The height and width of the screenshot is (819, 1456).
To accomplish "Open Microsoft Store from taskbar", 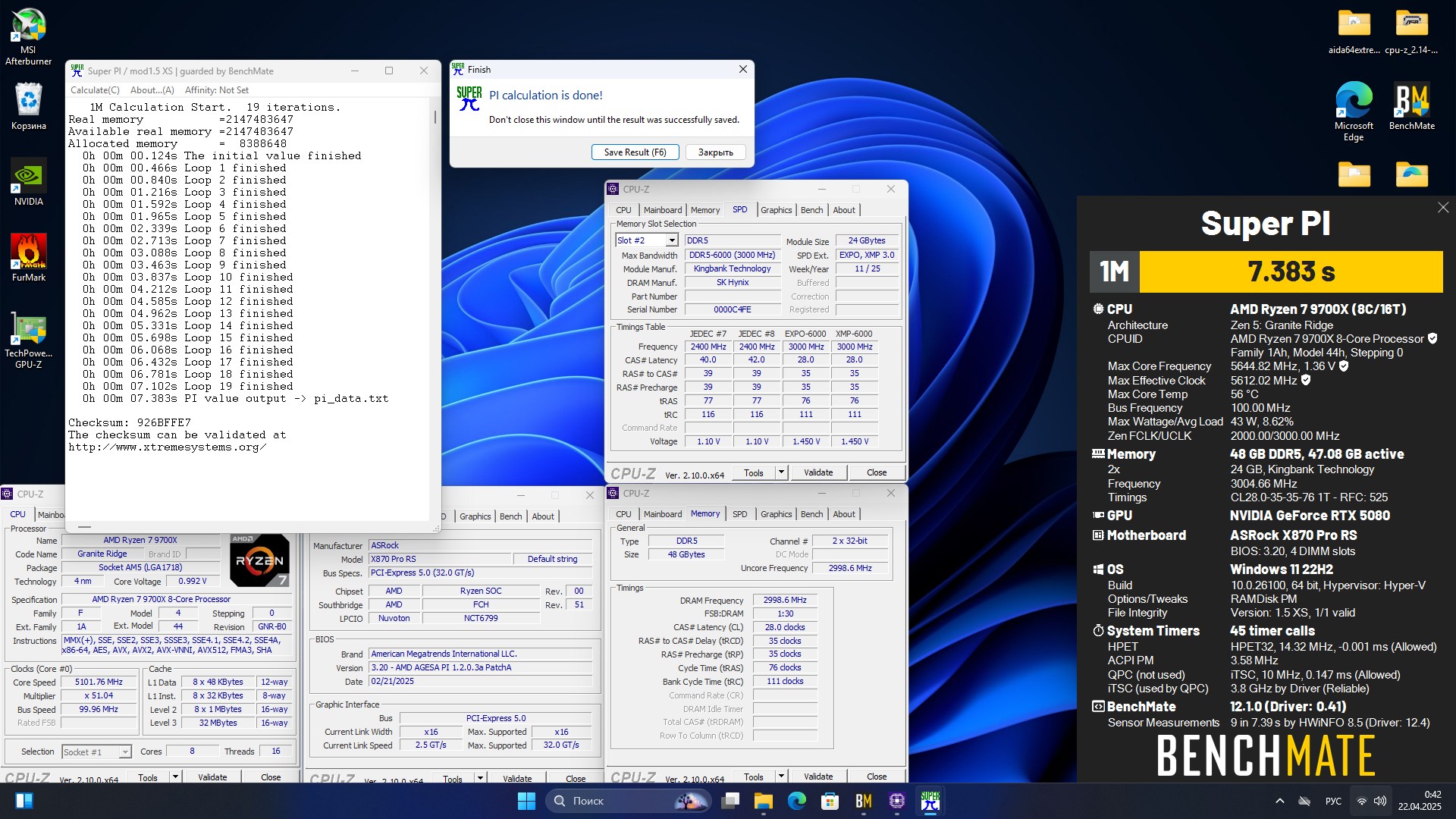I will 830,801.
